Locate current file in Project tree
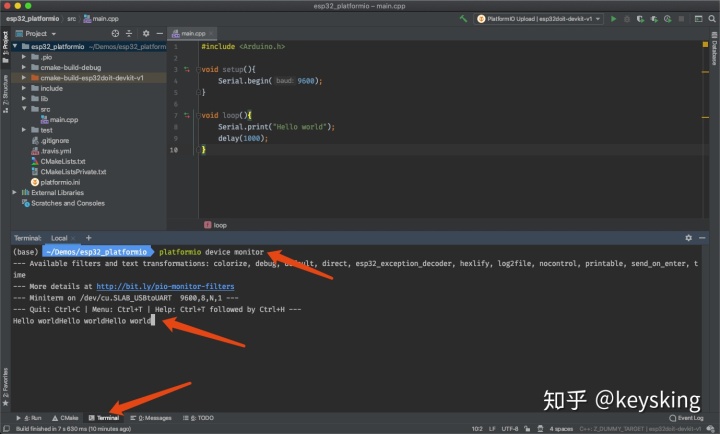The image size is (720, 434). tap(115, 34)
